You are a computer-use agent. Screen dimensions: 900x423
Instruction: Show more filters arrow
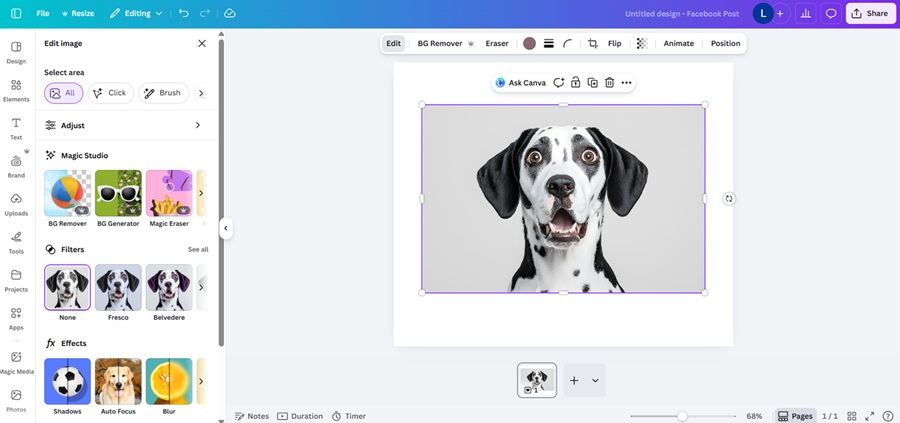[201, 287]
